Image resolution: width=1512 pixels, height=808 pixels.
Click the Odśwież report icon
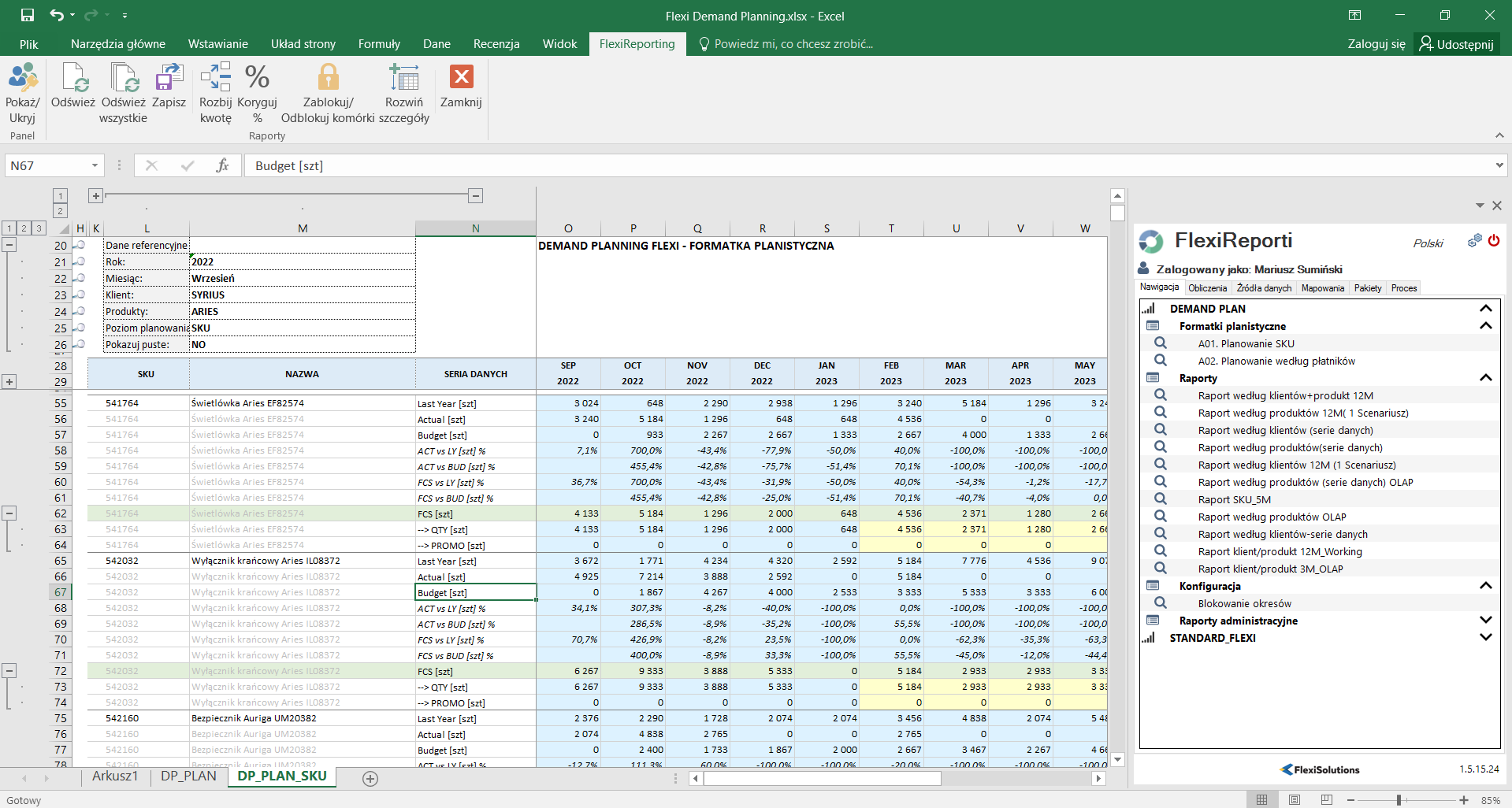click(x=73, y=79)
